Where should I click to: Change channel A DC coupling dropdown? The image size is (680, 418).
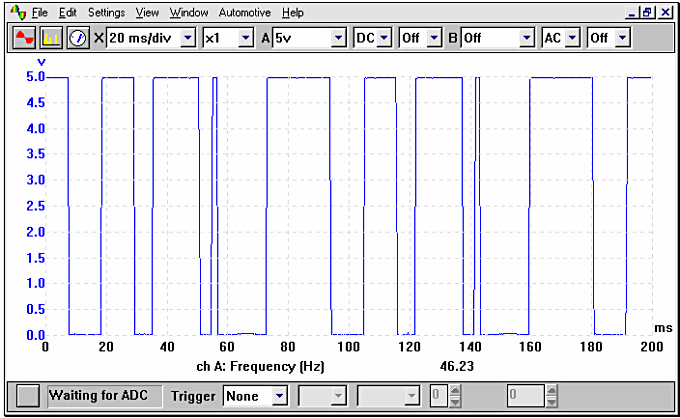point(384,38)
